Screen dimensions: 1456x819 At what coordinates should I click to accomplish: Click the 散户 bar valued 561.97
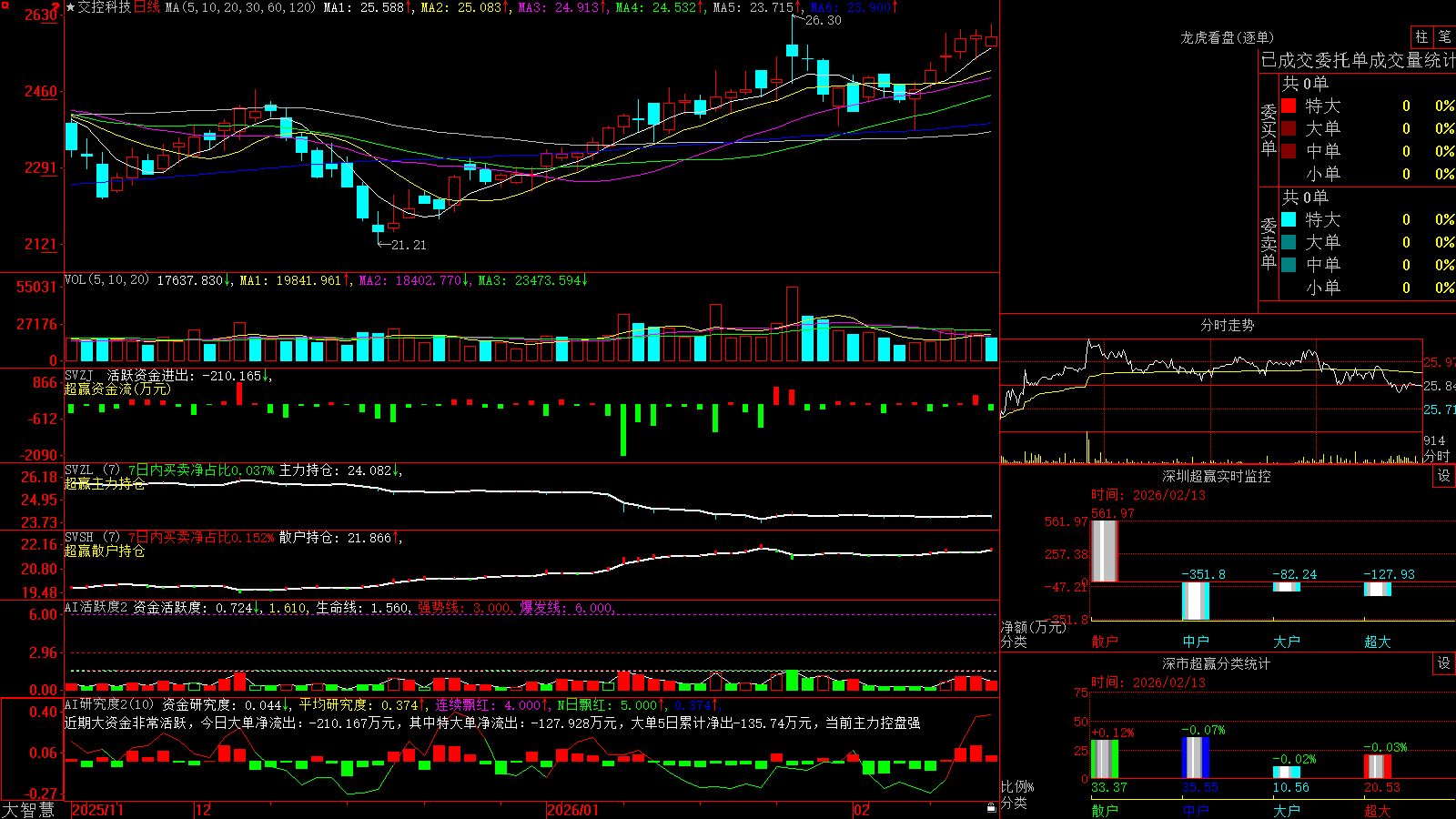[x=1105, y=551]
